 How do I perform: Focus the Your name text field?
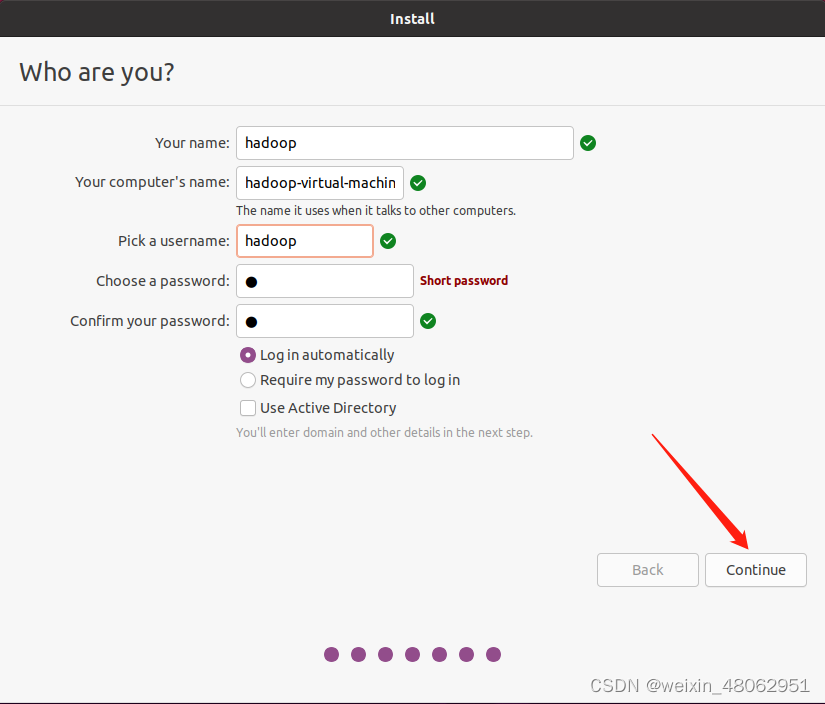404,143
